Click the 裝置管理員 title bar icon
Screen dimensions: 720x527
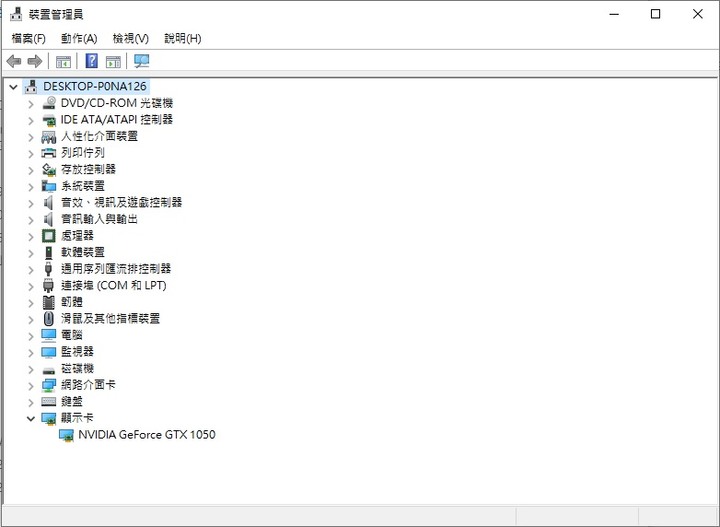16,14
